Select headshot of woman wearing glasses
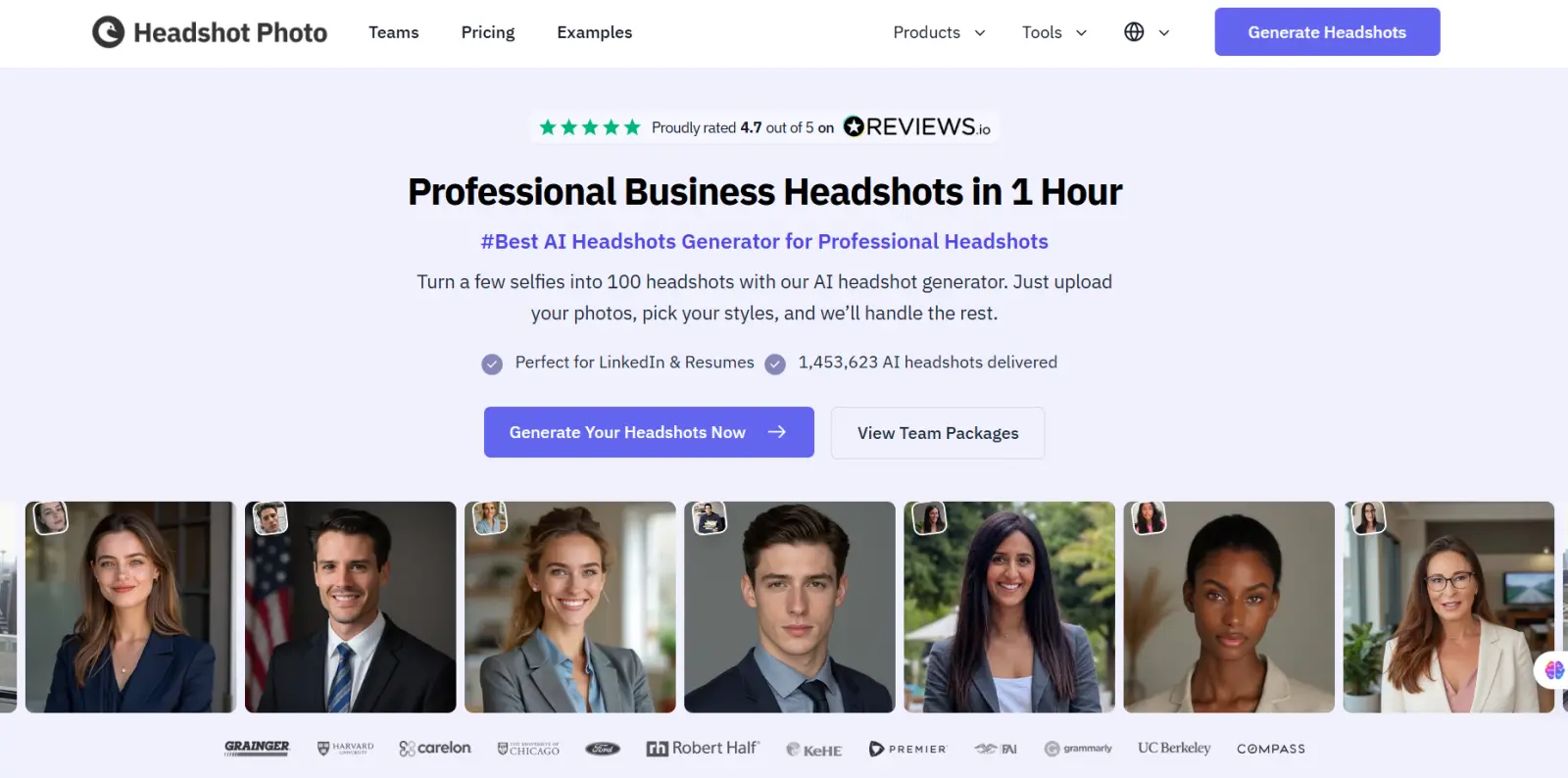 point(1448,608)
